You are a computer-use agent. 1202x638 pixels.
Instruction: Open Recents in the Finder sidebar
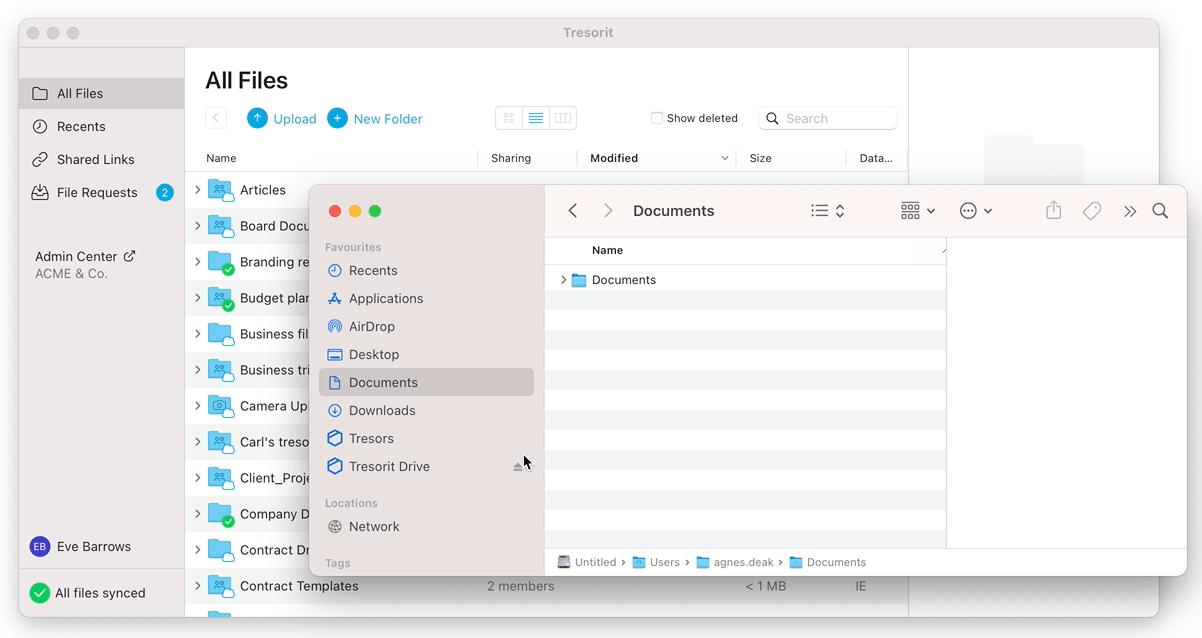point(426,270)
